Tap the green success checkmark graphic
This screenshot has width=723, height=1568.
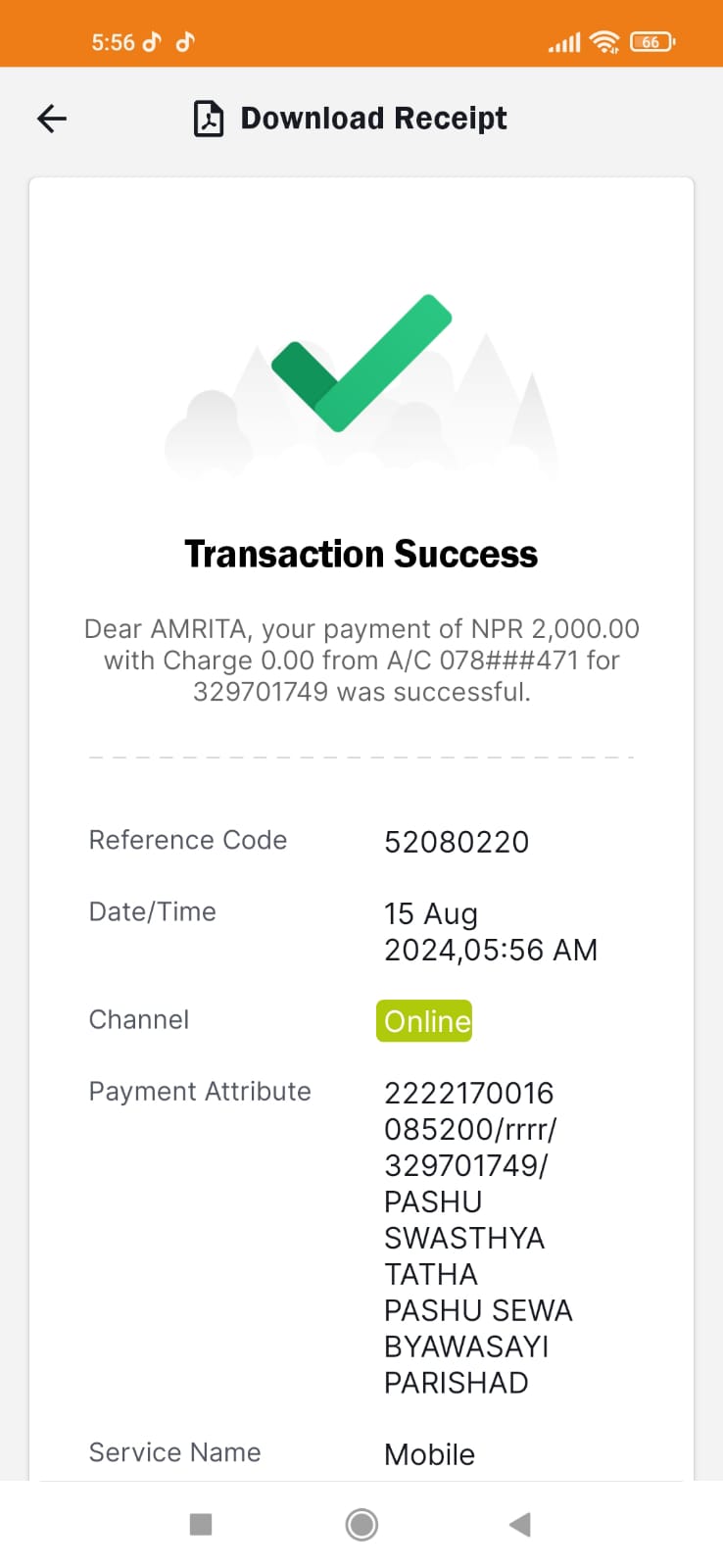pos(361,363)
